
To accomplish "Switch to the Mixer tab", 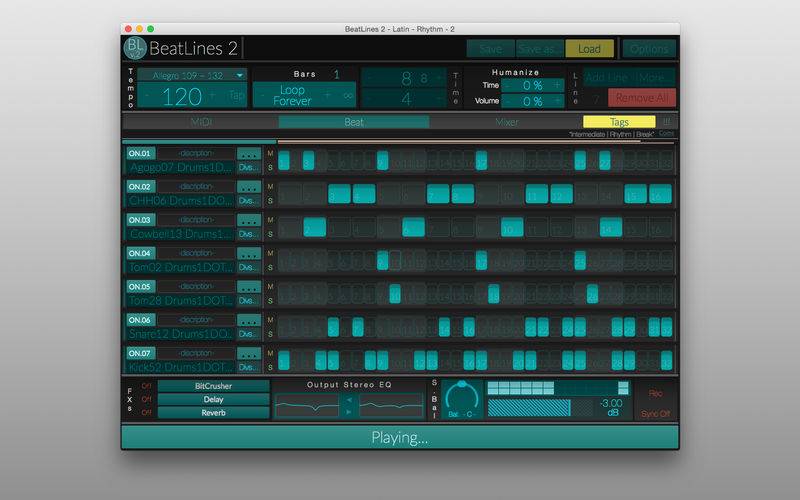I will (506, 122).
